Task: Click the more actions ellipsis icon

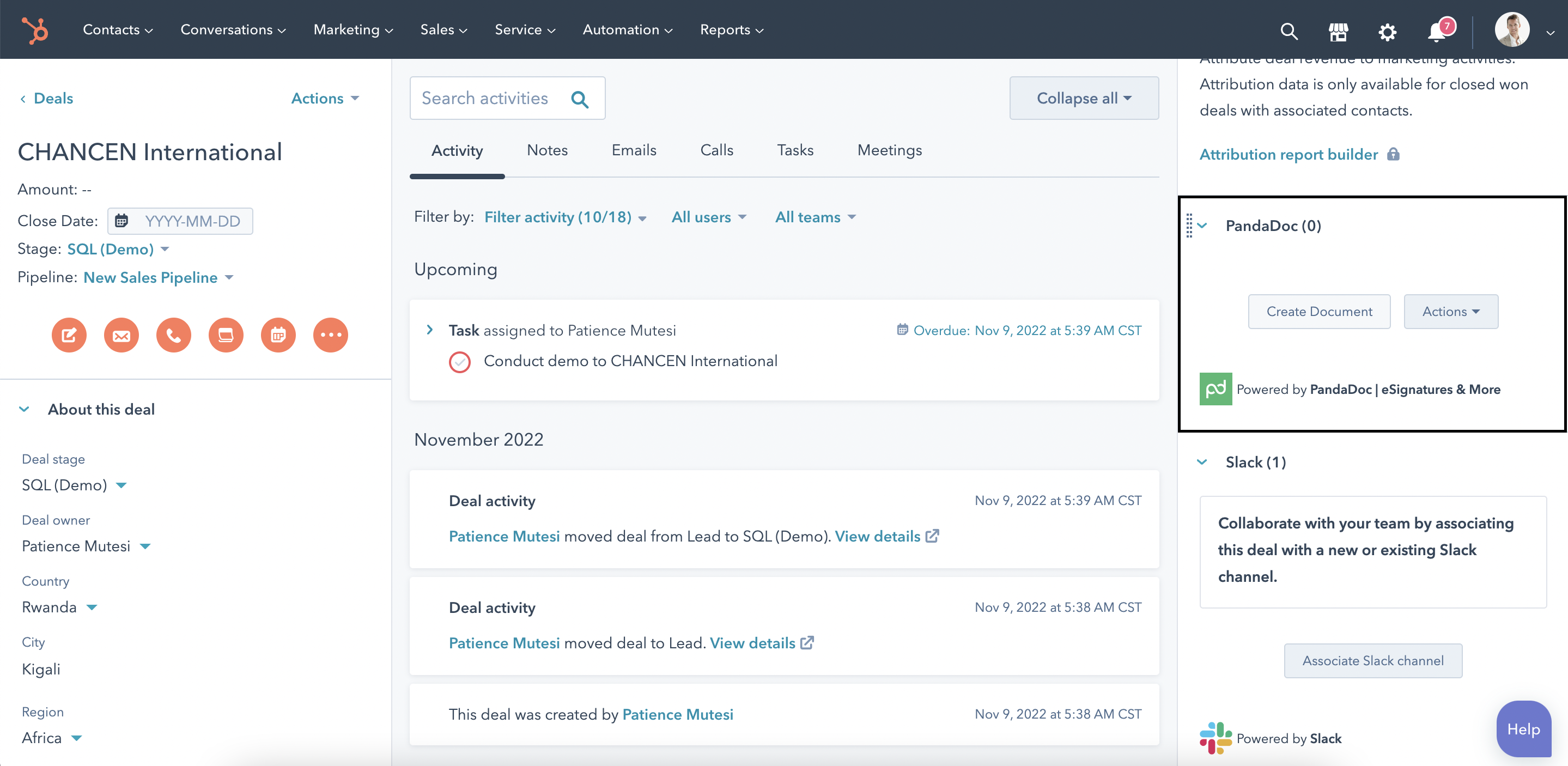Action: (331, 335)
